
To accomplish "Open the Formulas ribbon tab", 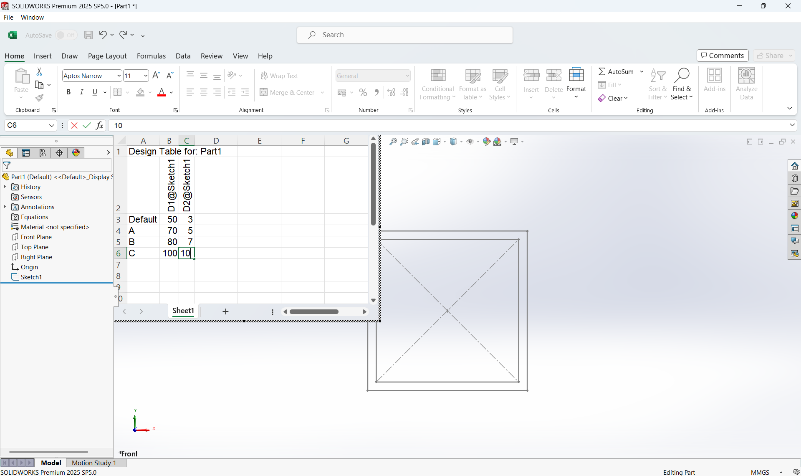I will pos(151,56).
